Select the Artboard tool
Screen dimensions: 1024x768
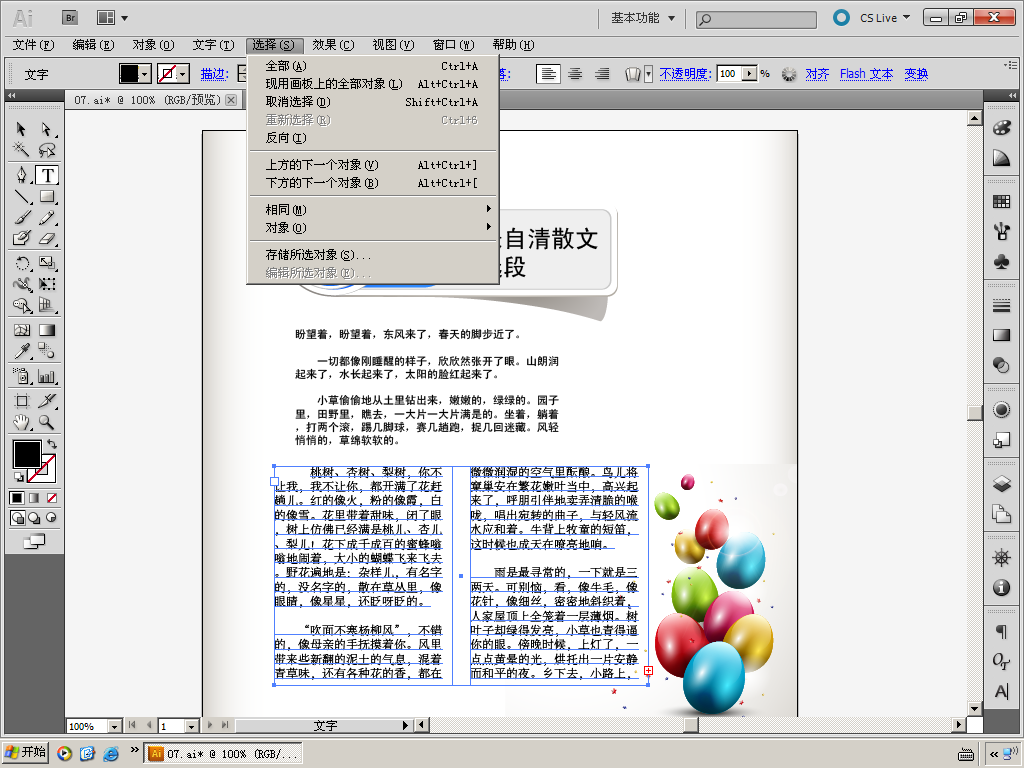[x=22, y=401]
